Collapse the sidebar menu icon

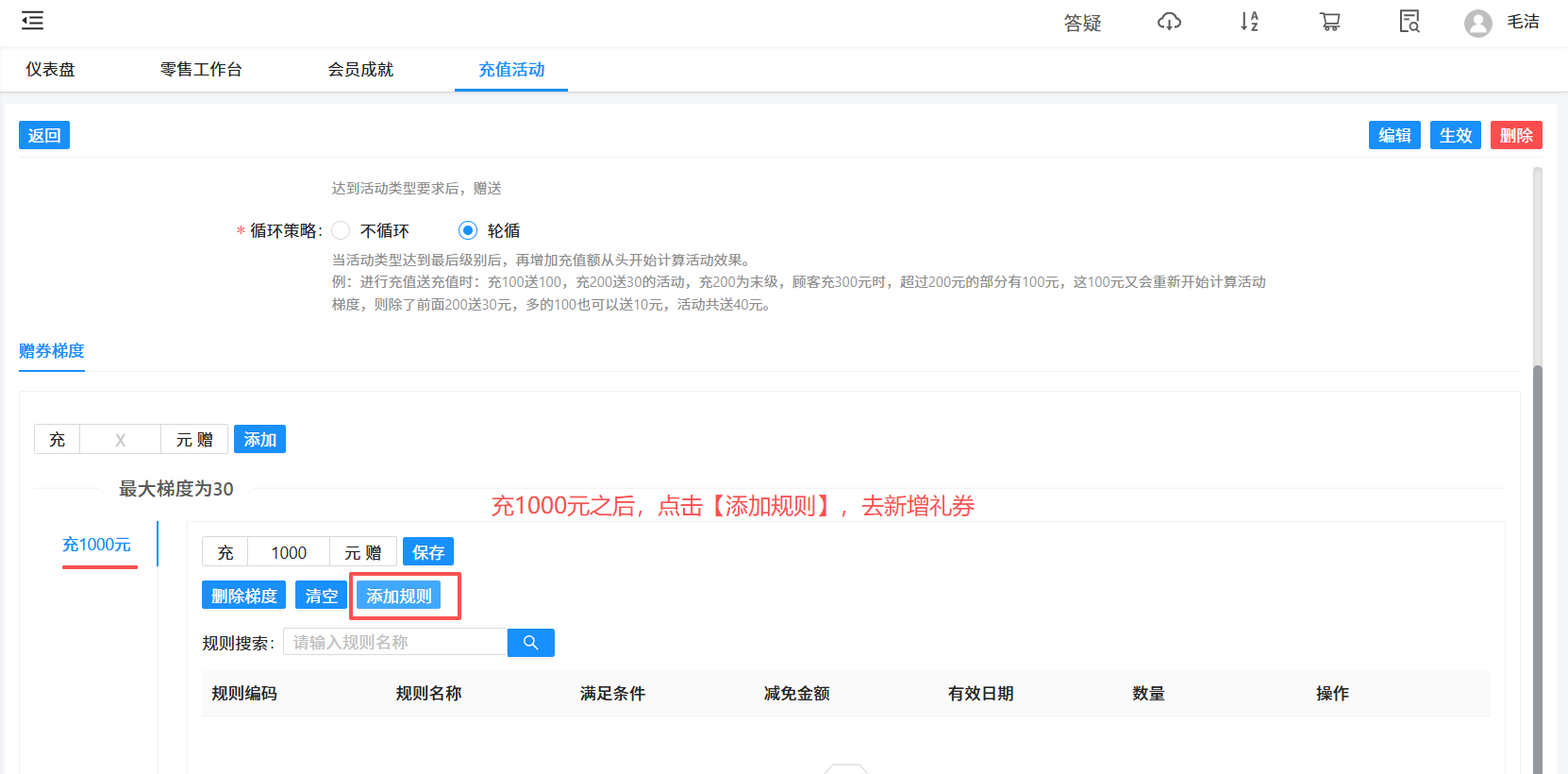32,21
